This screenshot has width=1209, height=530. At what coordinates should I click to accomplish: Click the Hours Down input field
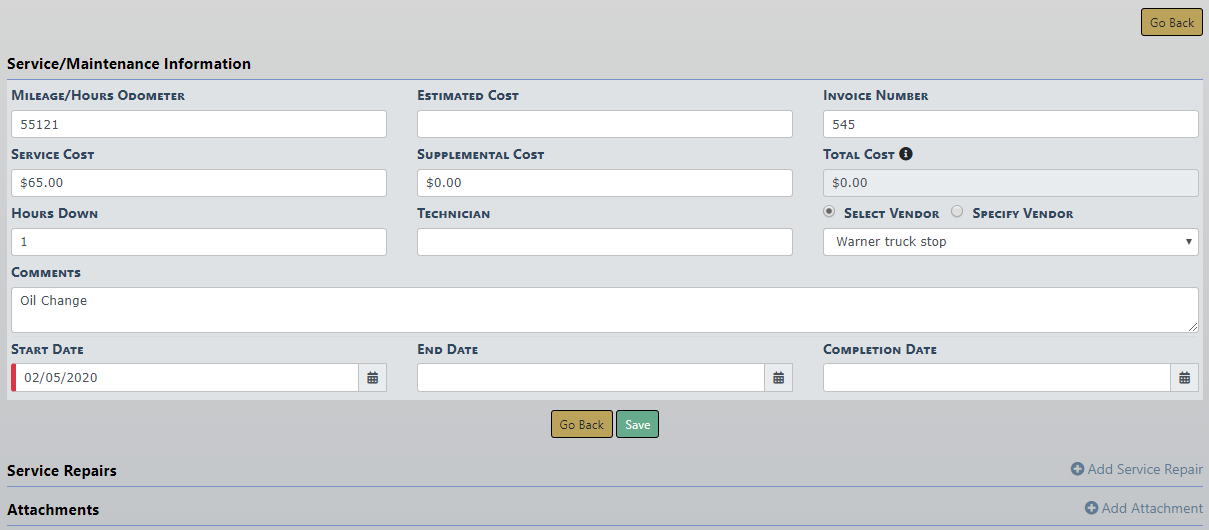[x=198, y=242]
